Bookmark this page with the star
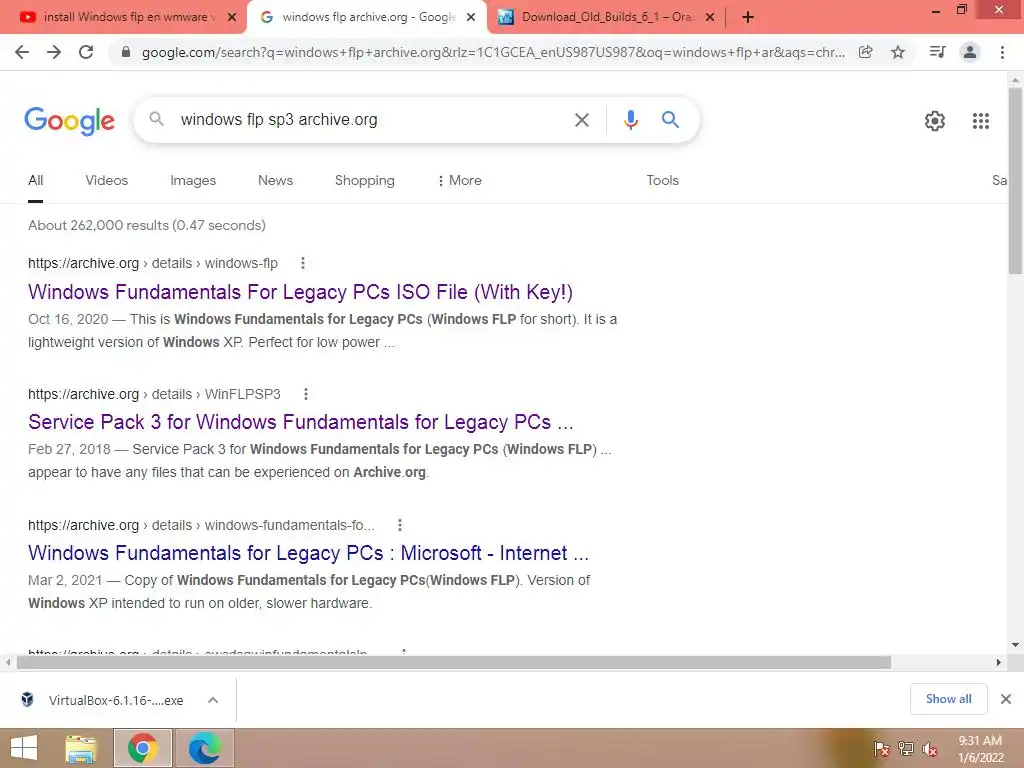 [x=898, y=52]
